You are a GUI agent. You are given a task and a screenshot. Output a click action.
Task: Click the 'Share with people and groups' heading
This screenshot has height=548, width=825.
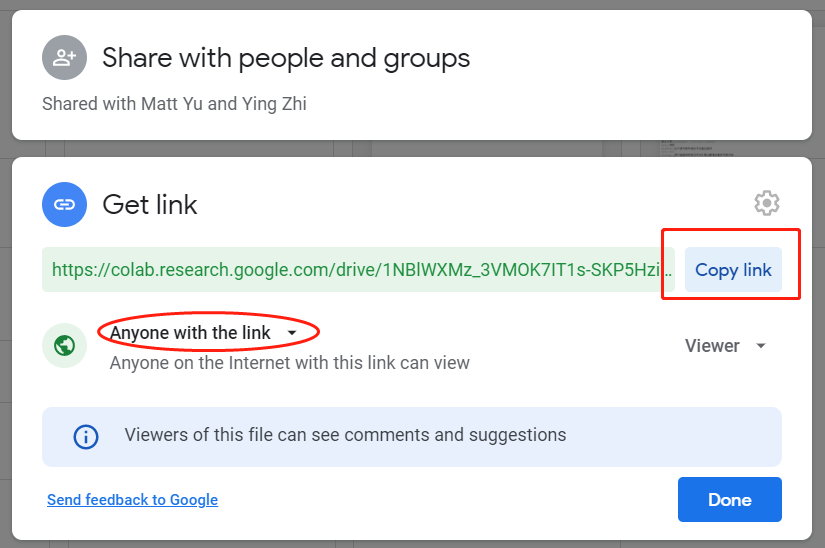[286, 58]
